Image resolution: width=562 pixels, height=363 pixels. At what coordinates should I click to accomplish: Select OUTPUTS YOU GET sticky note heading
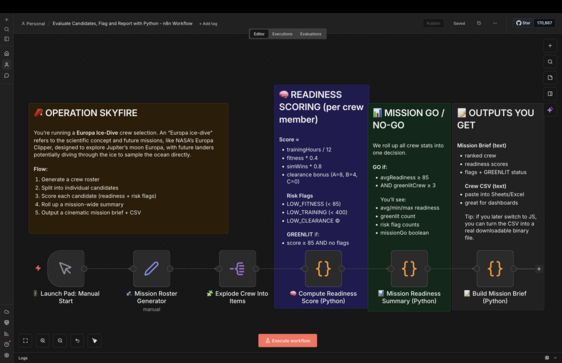[496, 119]
